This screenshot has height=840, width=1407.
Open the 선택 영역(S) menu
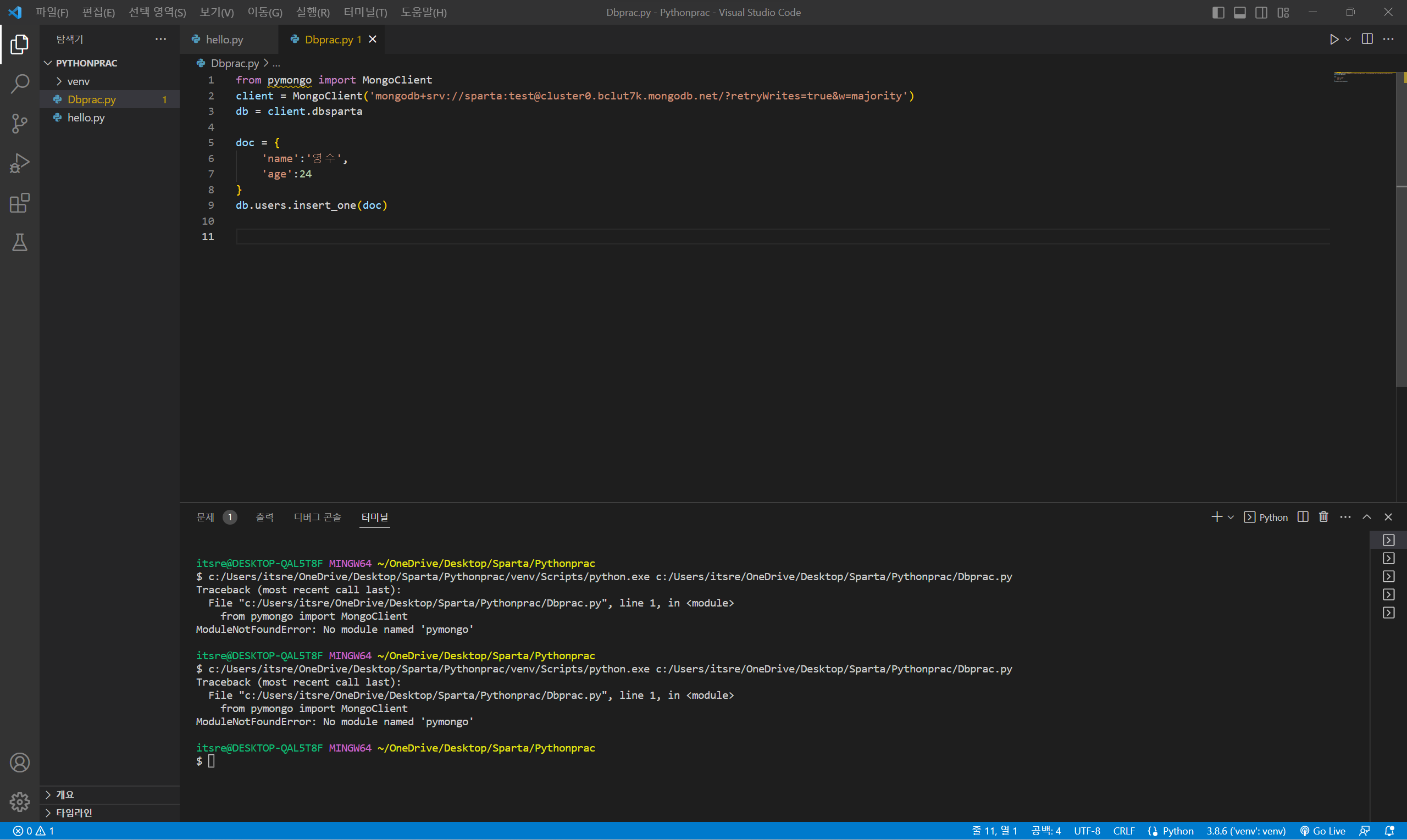coord(157,13)
